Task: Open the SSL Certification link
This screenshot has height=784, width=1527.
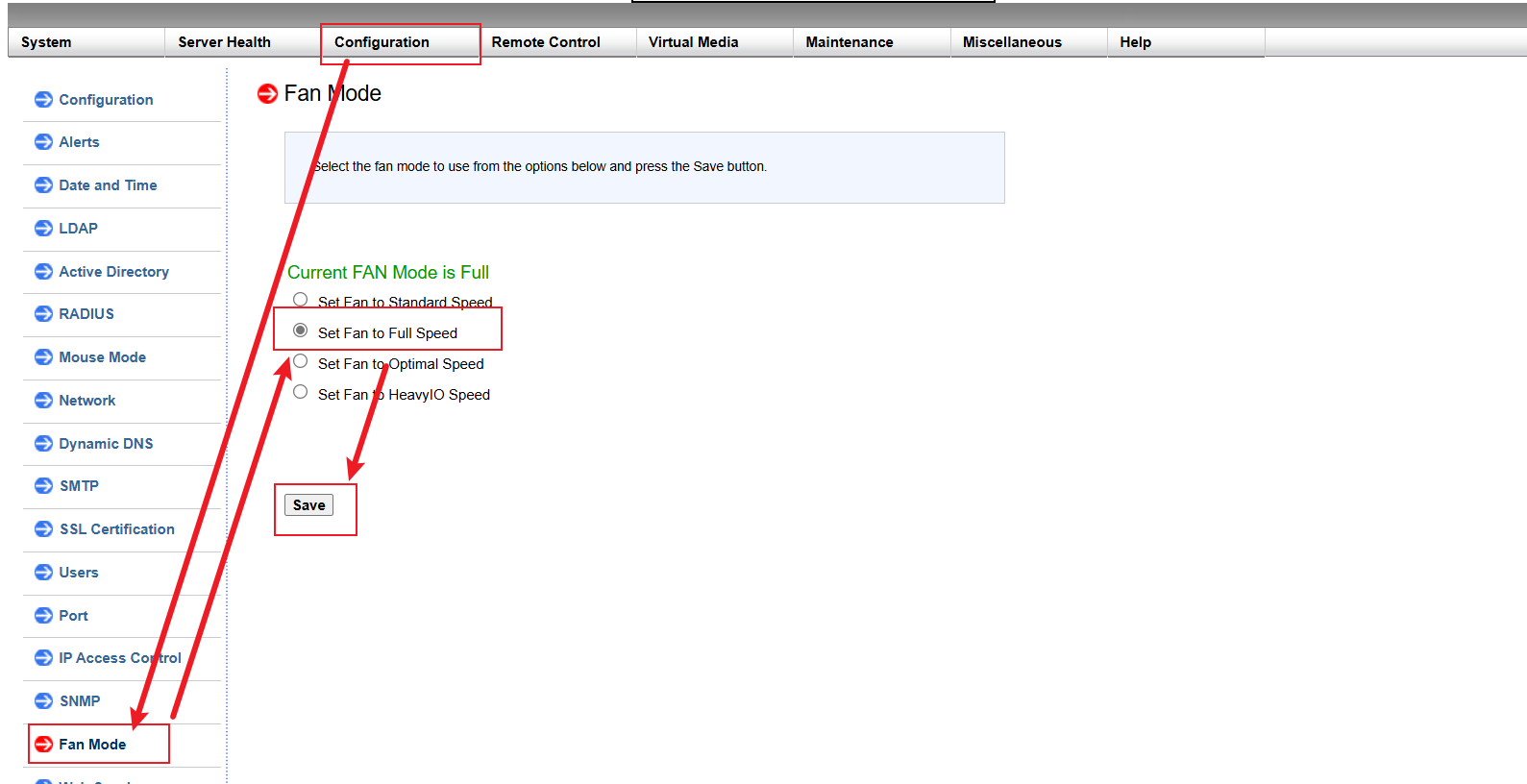Action: click(x=116, y=529)
